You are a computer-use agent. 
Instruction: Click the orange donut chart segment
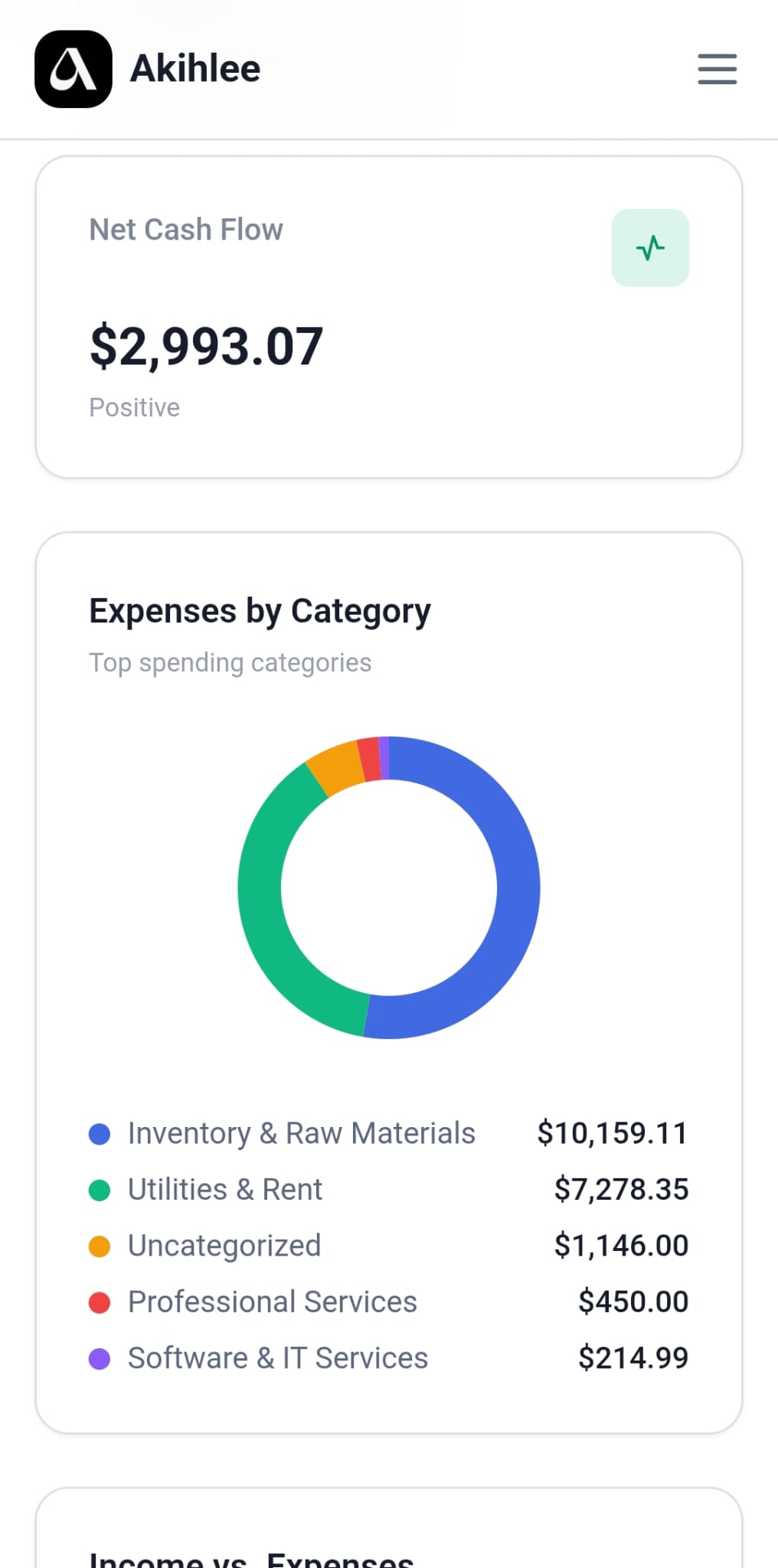335,769
